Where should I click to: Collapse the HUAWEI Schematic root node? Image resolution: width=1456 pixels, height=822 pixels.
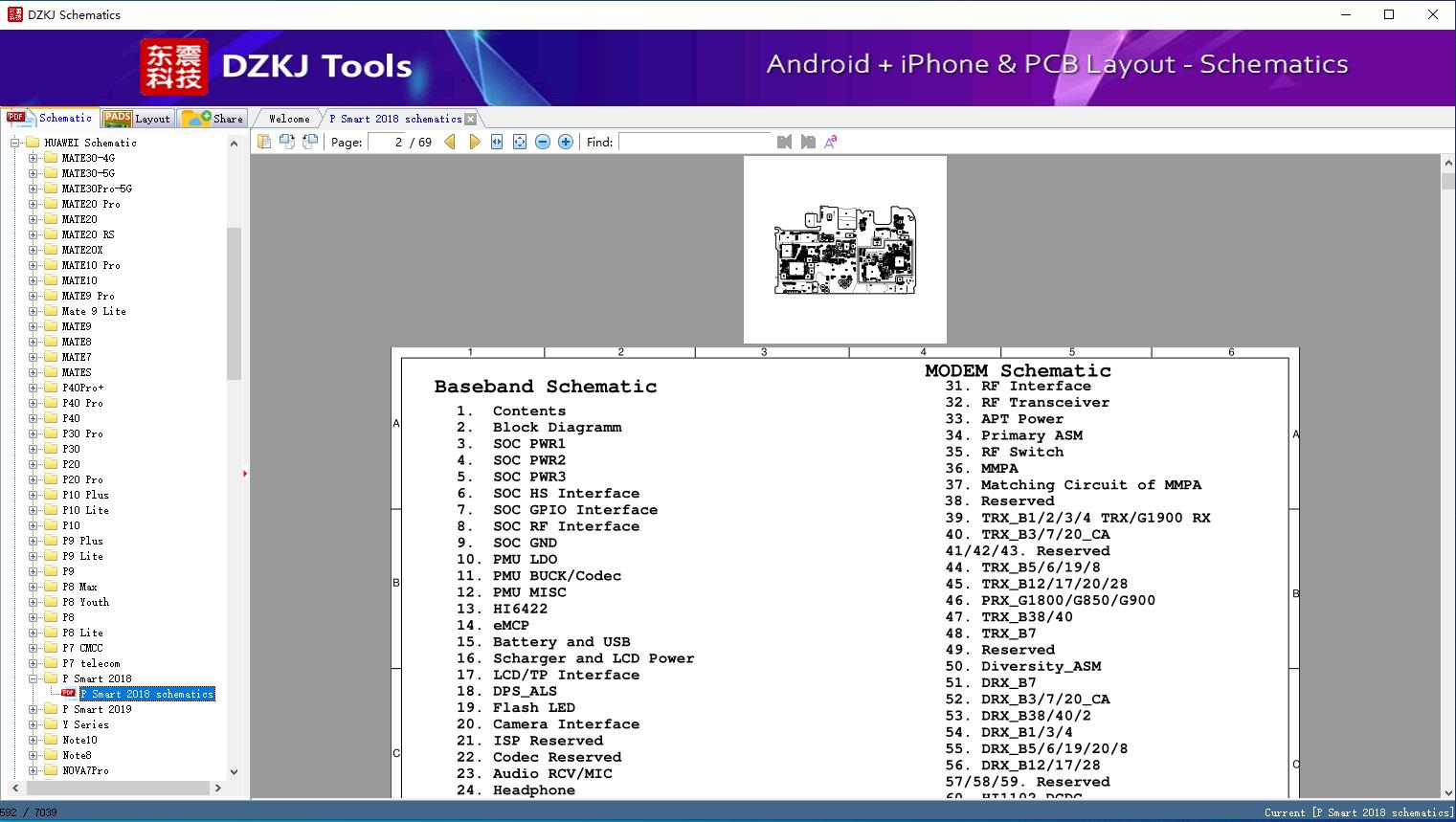coord(14,143)
